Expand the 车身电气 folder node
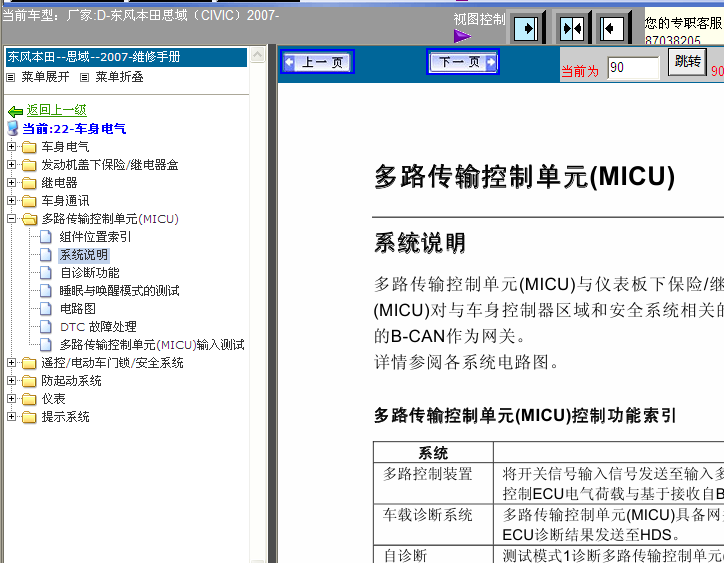Screen dimensions: 724x563 tap(12, 146)
